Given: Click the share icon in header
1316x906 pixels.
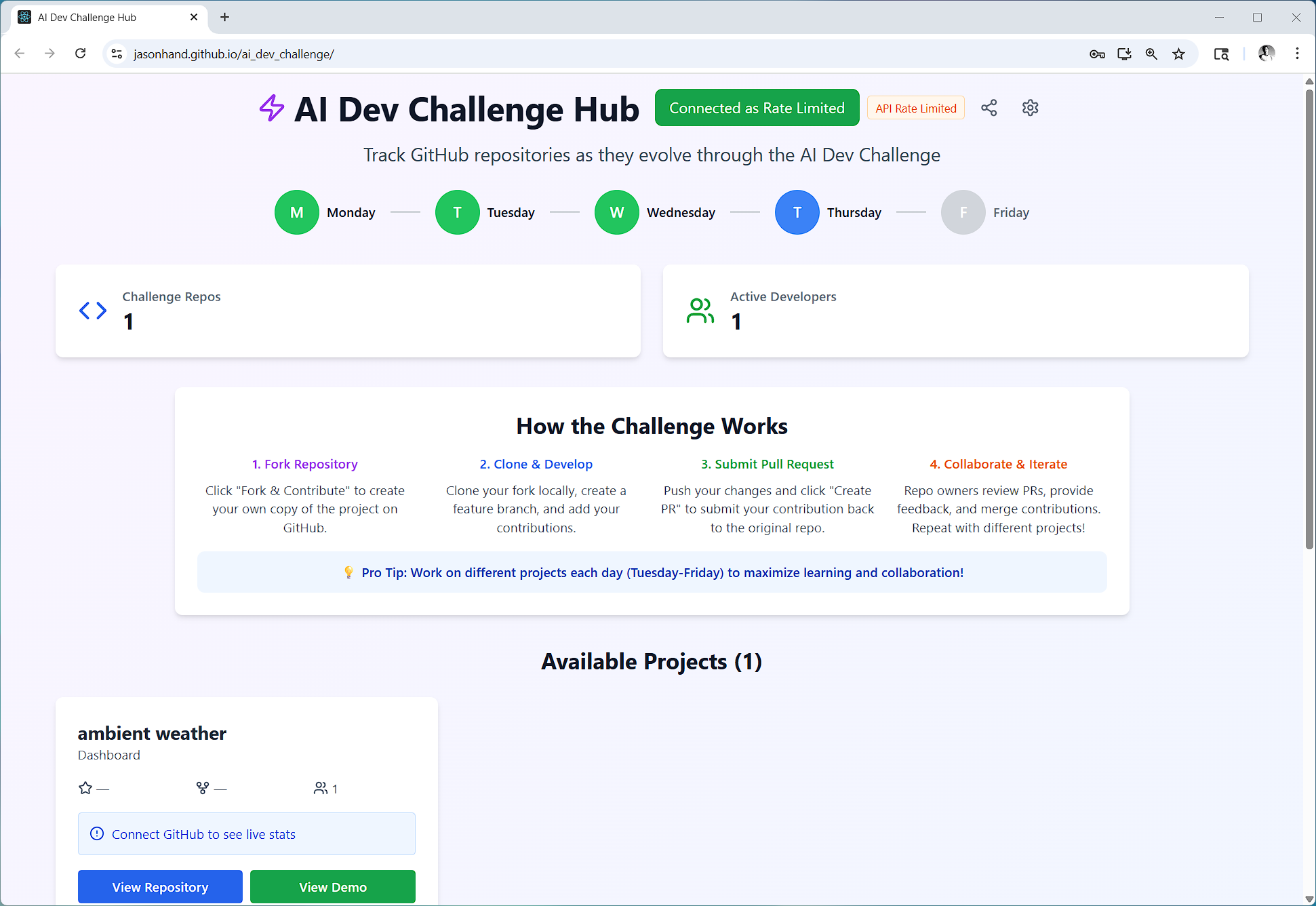Looking at the screenshot, I should 989,108.
